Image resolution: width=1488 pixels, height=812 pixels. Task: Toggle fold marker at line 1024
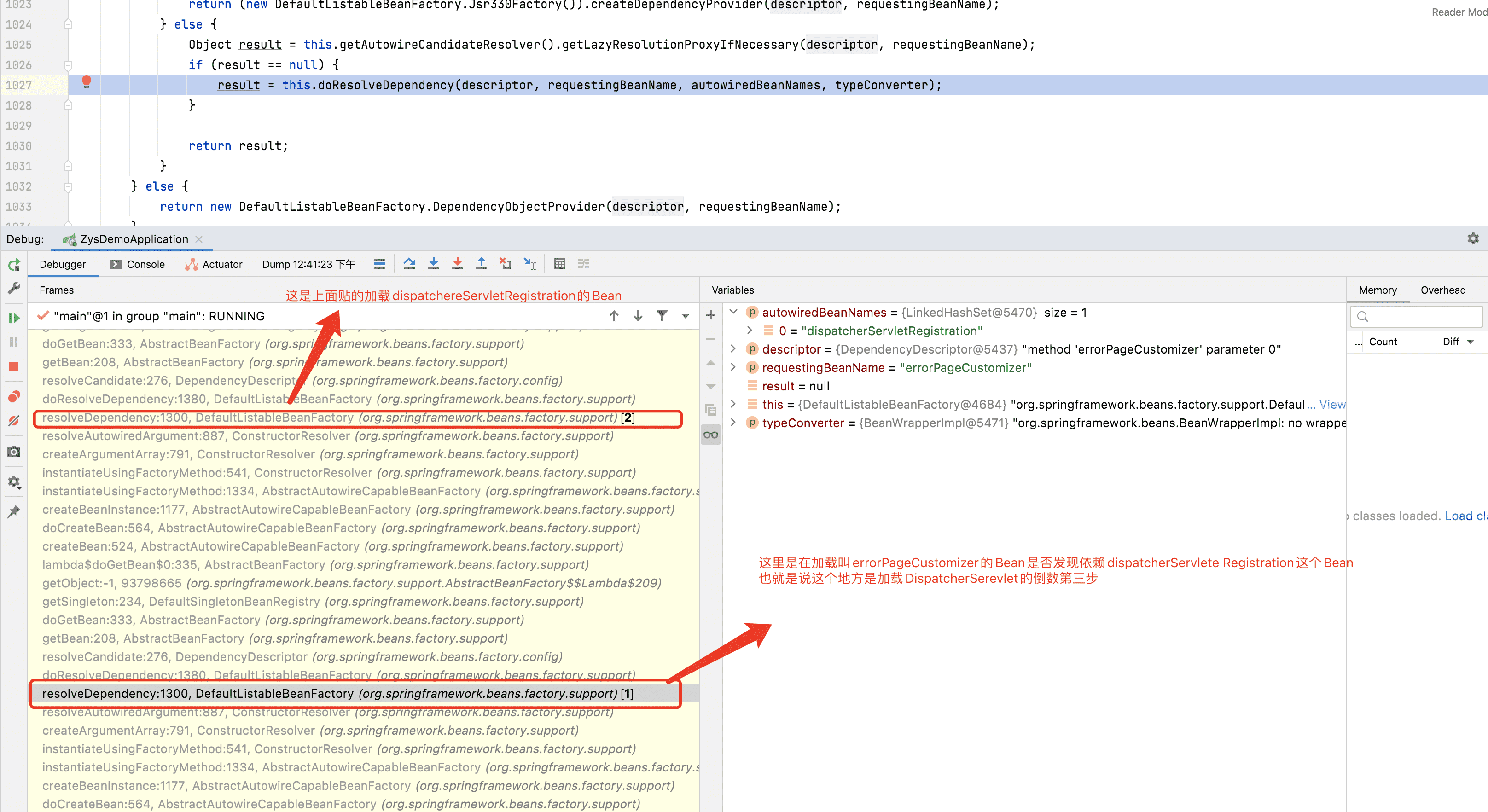tap(68, 24)
